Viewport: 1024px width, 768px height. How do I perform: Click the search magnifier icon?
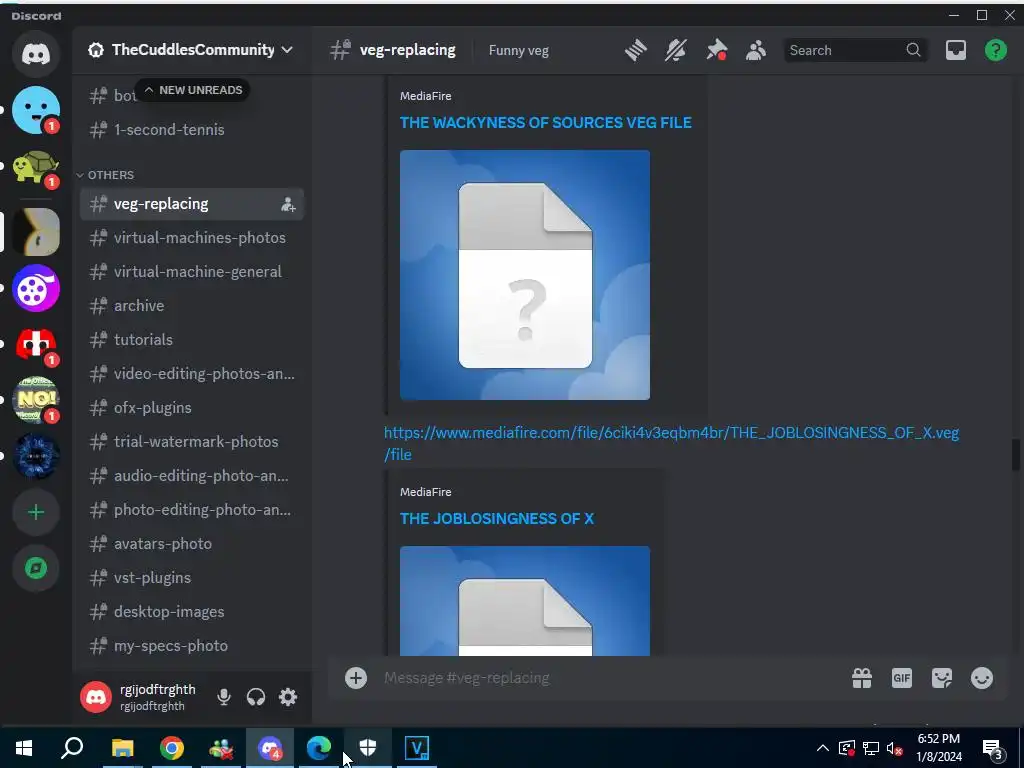[913, 50]
